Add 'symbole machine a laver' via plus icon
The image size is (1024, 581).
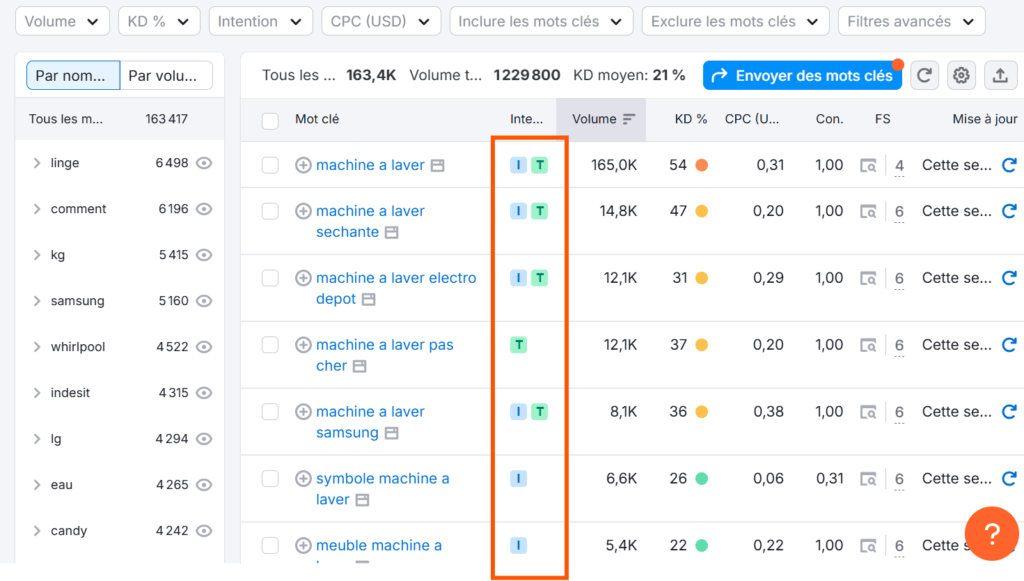(303, 479)
